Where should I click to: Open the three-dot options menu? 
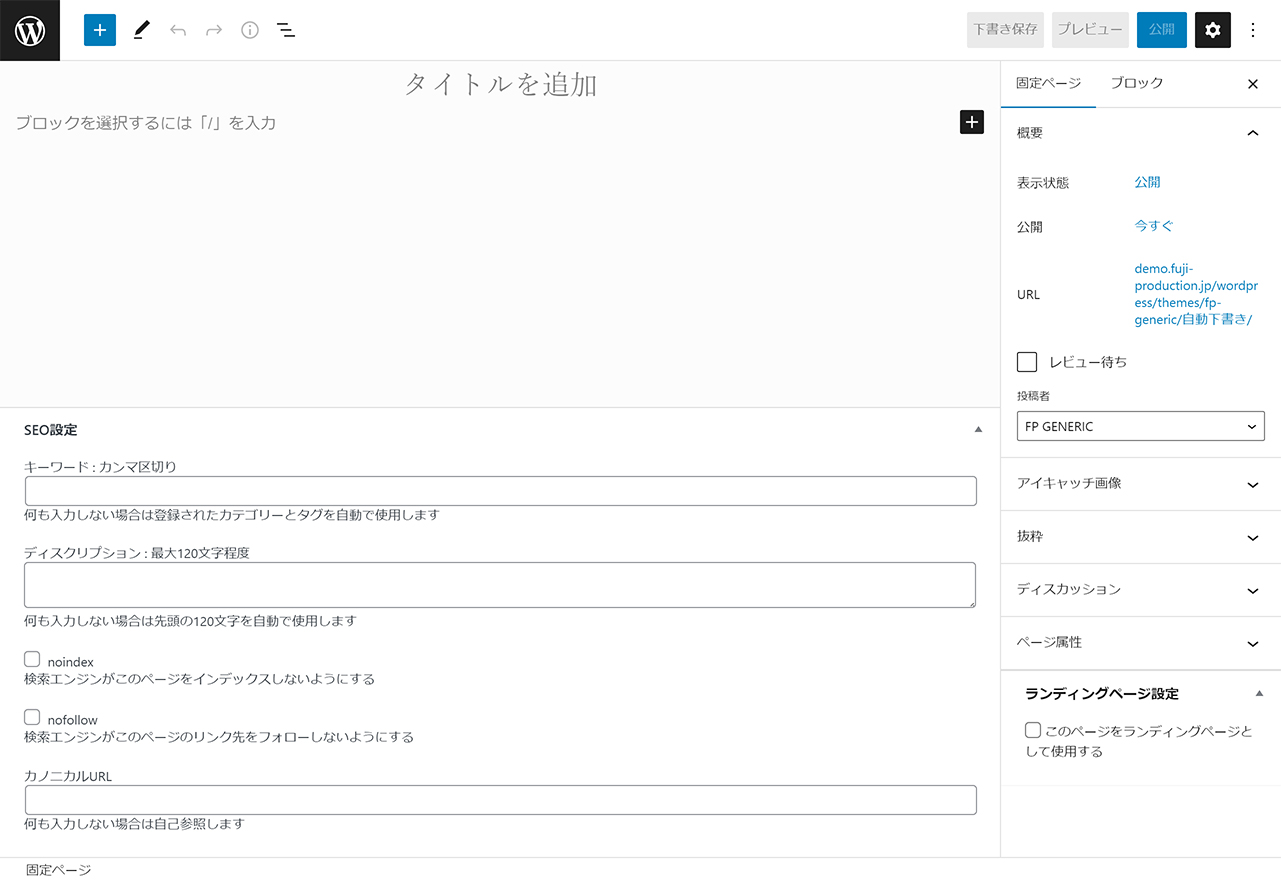coord(1253,30)
